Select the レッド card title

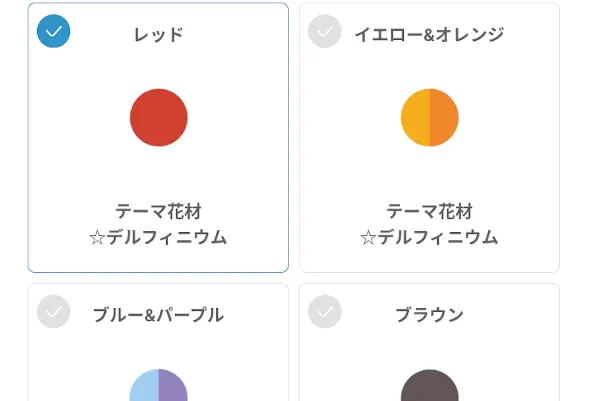[x=158, y=35]
